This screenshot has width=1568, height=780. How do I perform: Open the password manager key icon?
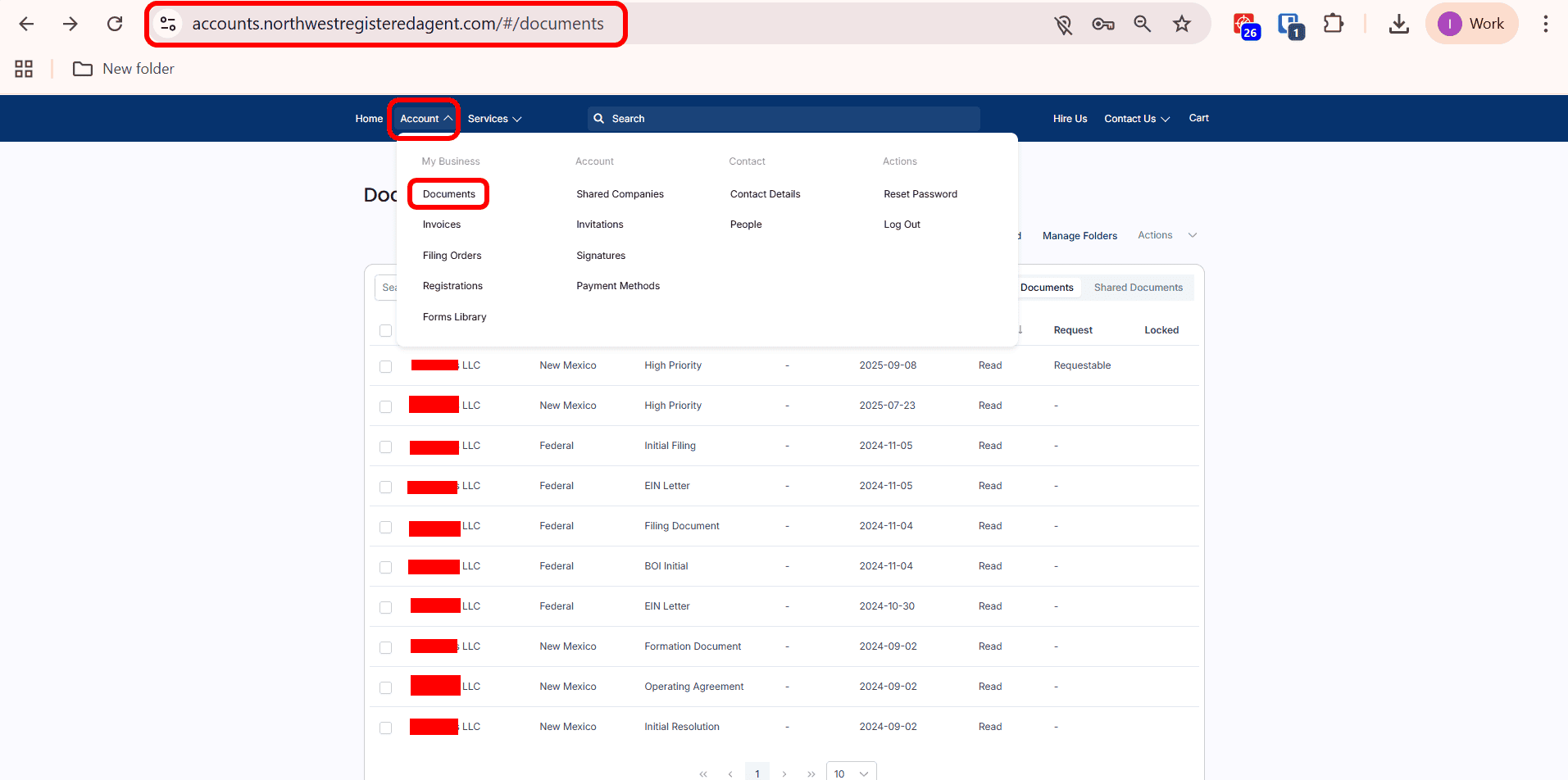click(x=1102, y=24)
